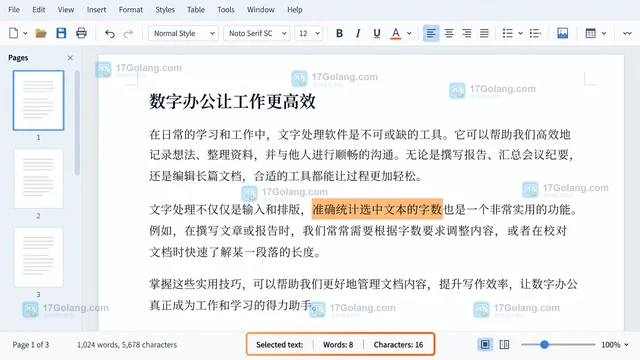Open the Help menu
The height and width of the screenshot is (360, 640).
[295, 9]
